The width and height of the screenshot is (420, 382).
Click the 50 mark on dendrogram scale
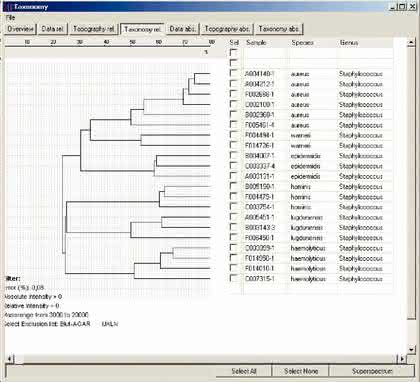click(x=132, y=42)
